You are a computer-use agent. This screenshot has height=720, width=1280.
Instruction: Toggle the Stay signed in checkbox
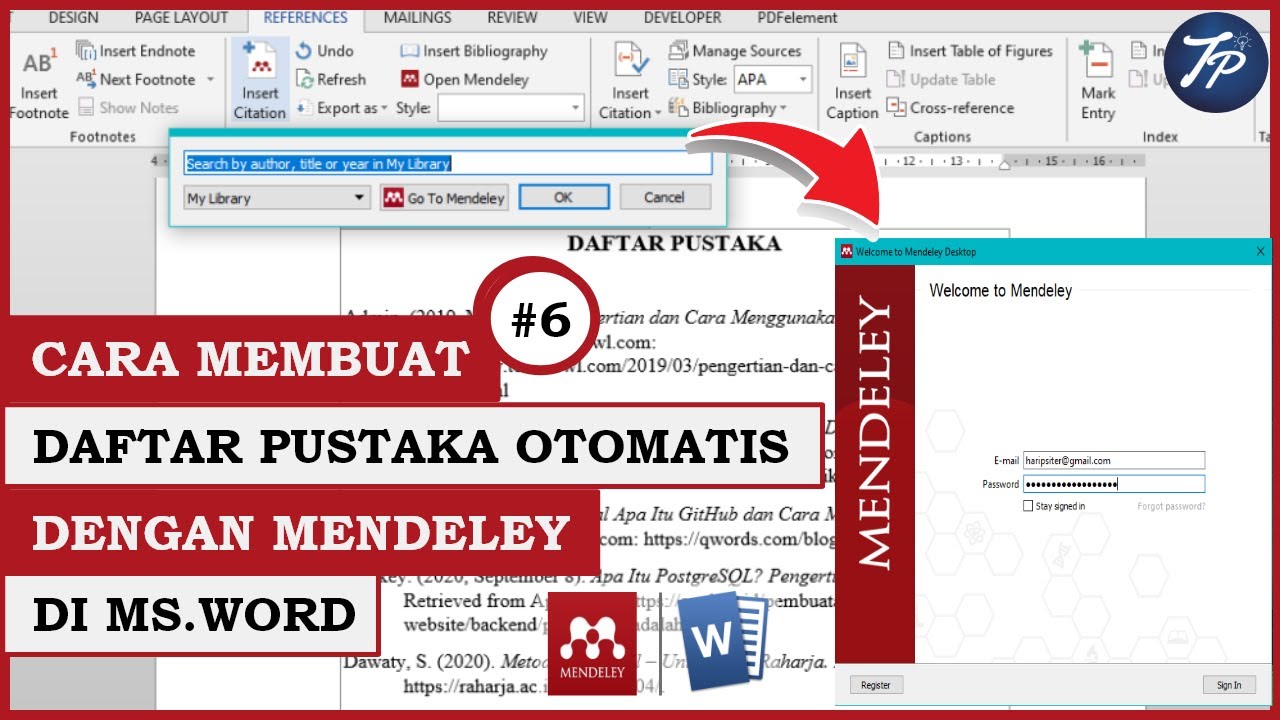(1028, 506)
